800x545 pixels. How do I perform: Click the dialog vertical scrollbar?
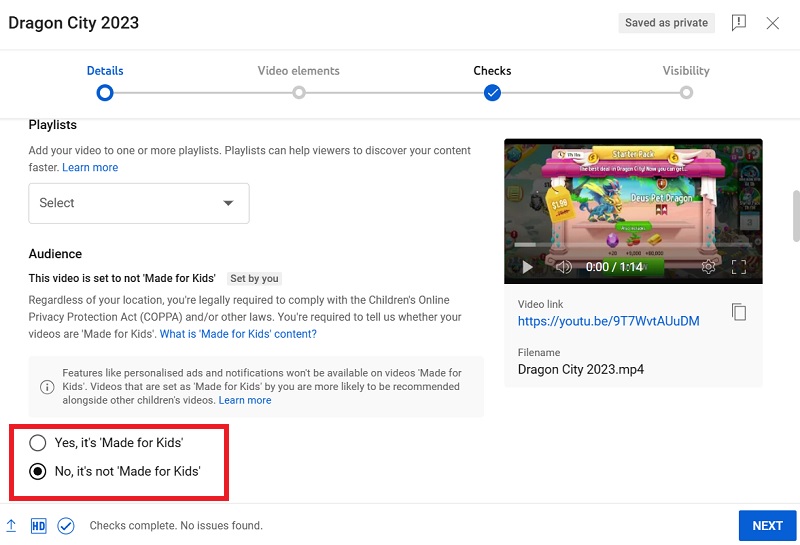pos(796,216)
